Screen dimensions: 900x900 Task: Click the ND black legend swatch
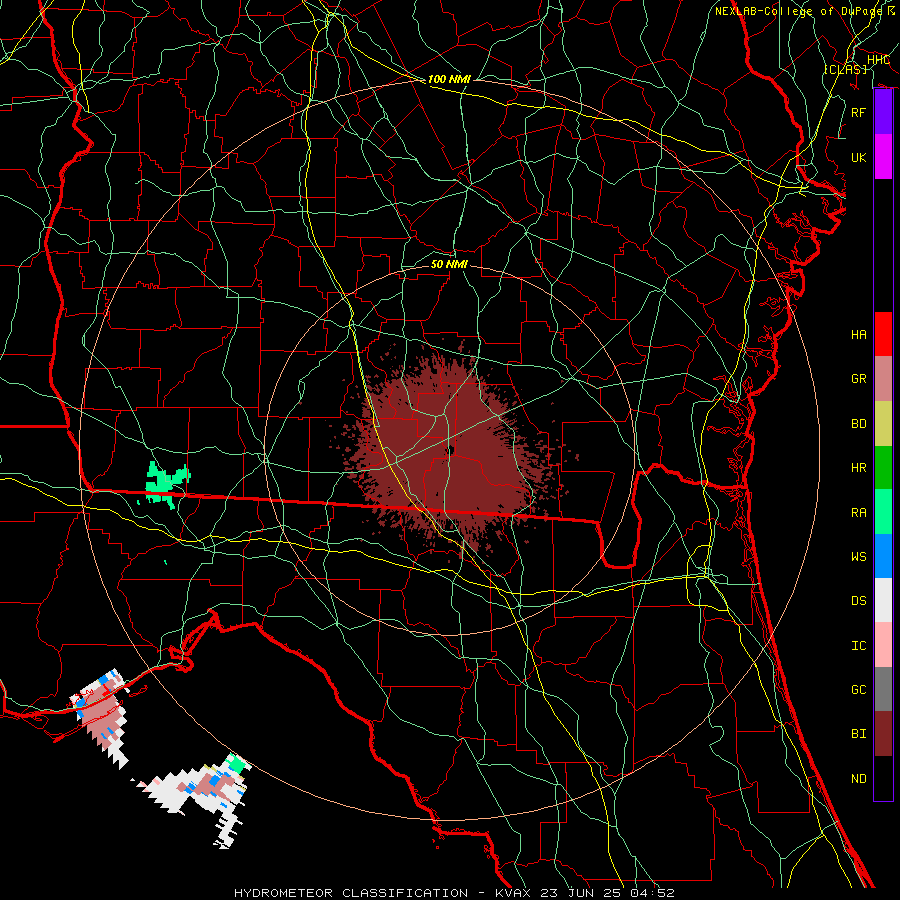[883, 778]
